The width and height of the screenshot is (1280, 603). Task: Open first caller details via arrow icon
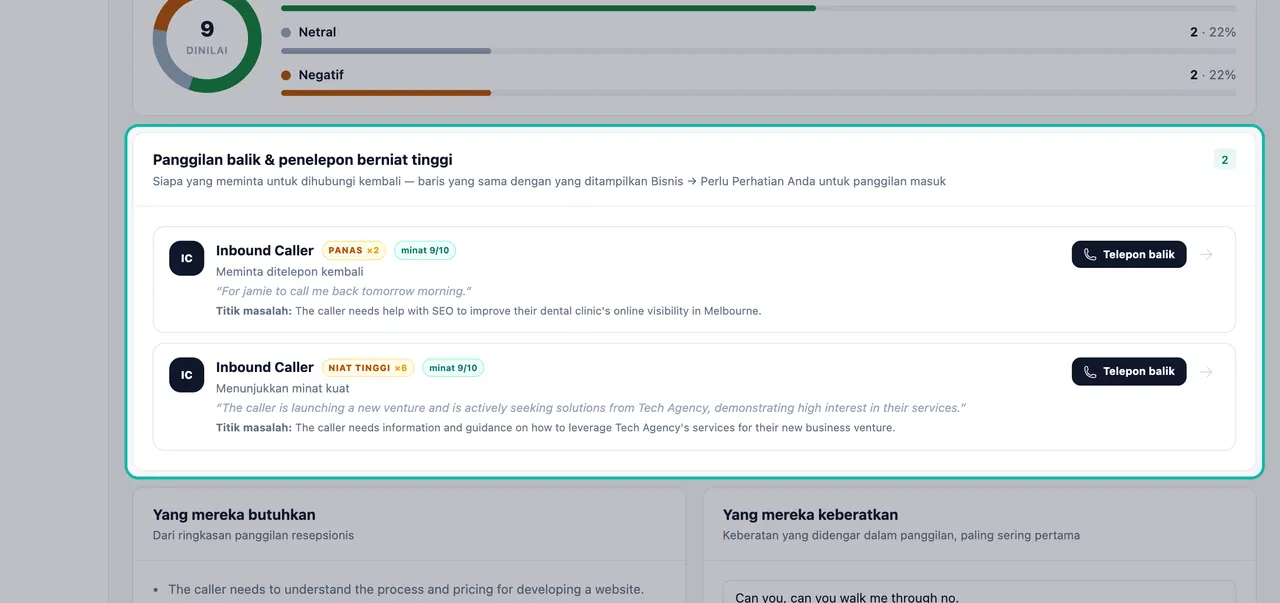(1206, 255)
